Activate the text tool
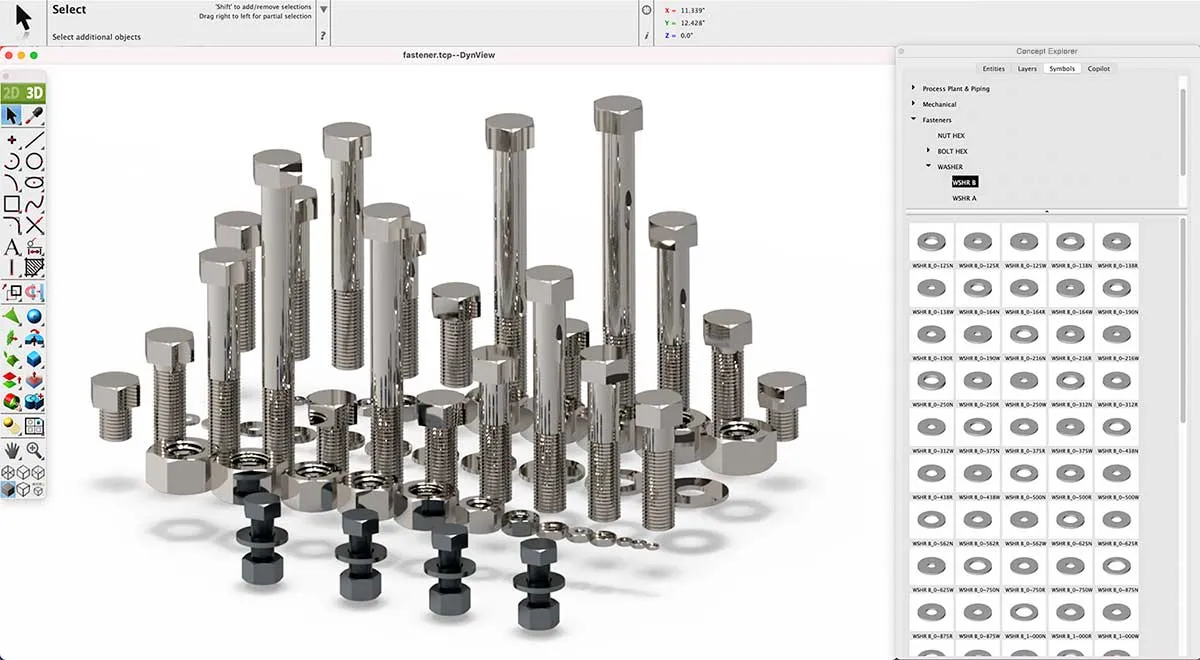1200x660 pixels. [11, 246]
